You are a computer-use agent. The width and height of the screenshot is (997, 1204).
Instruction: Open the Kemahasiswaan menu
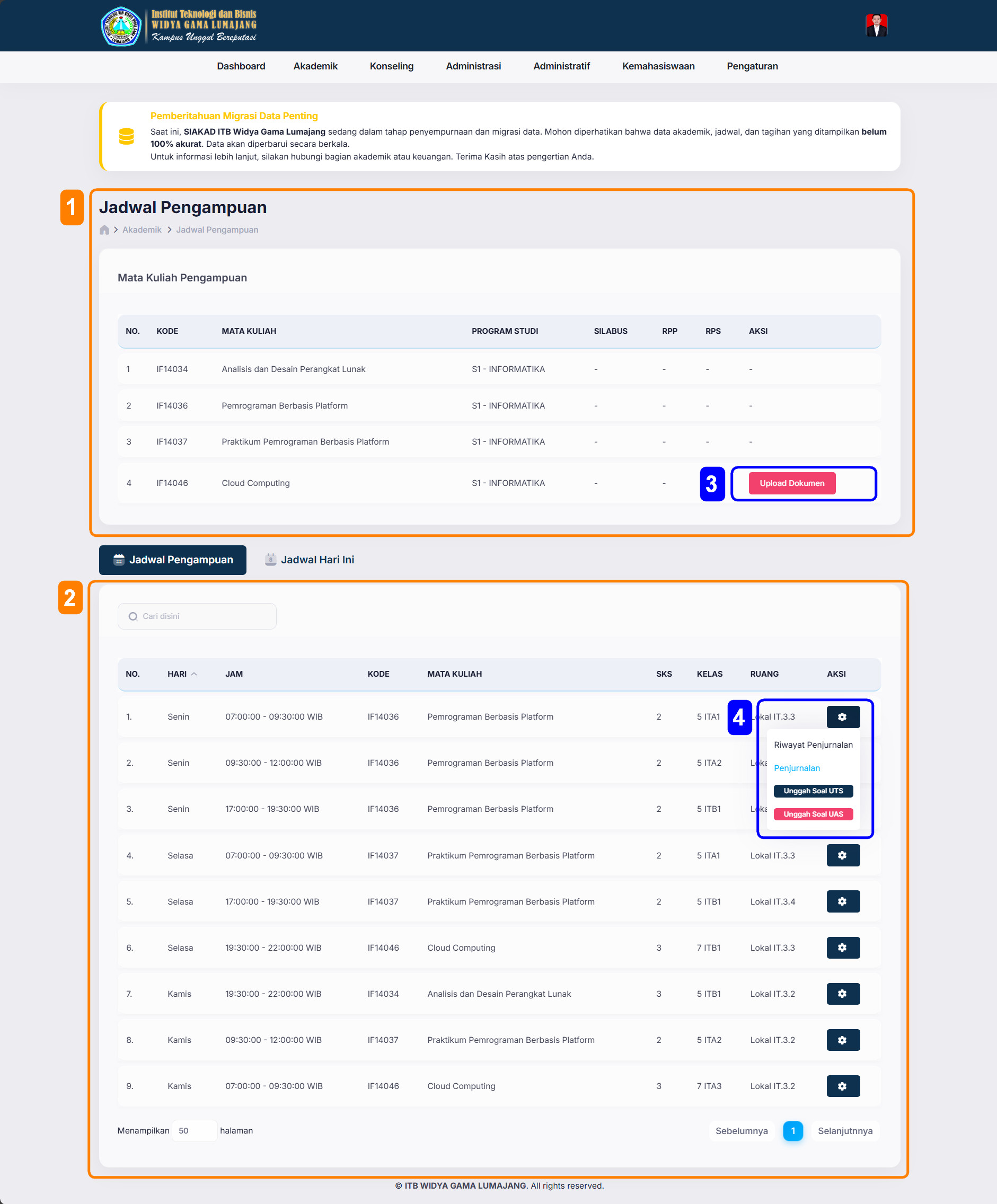658,67
